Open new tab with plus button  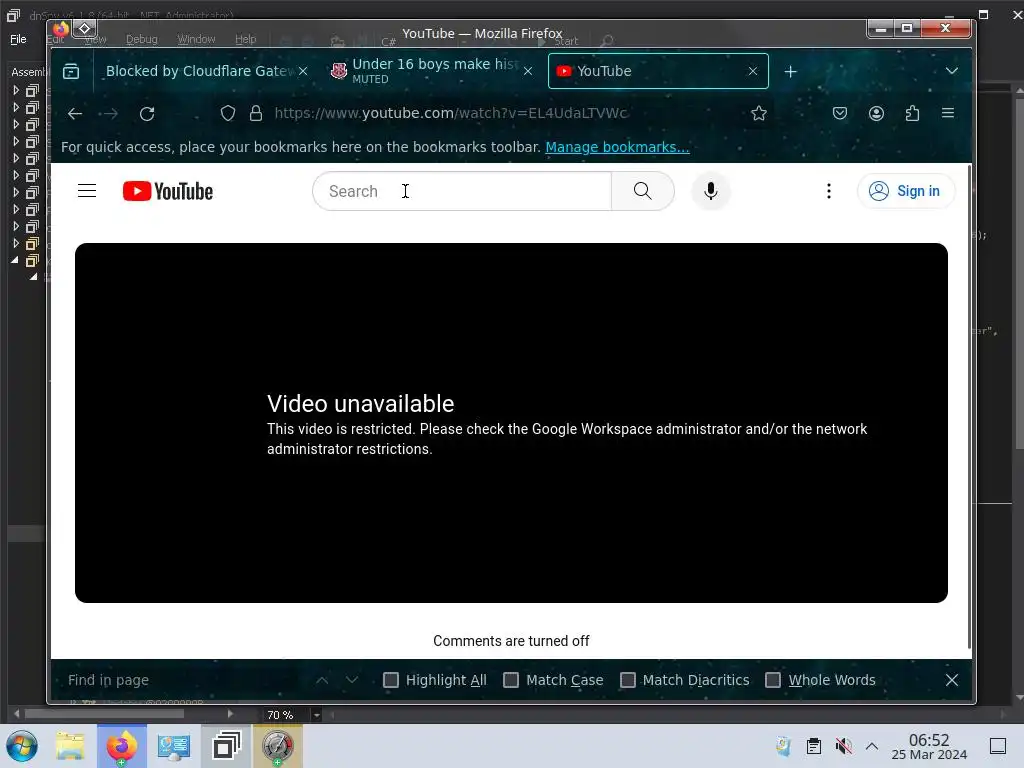click(x=790, y=71)
